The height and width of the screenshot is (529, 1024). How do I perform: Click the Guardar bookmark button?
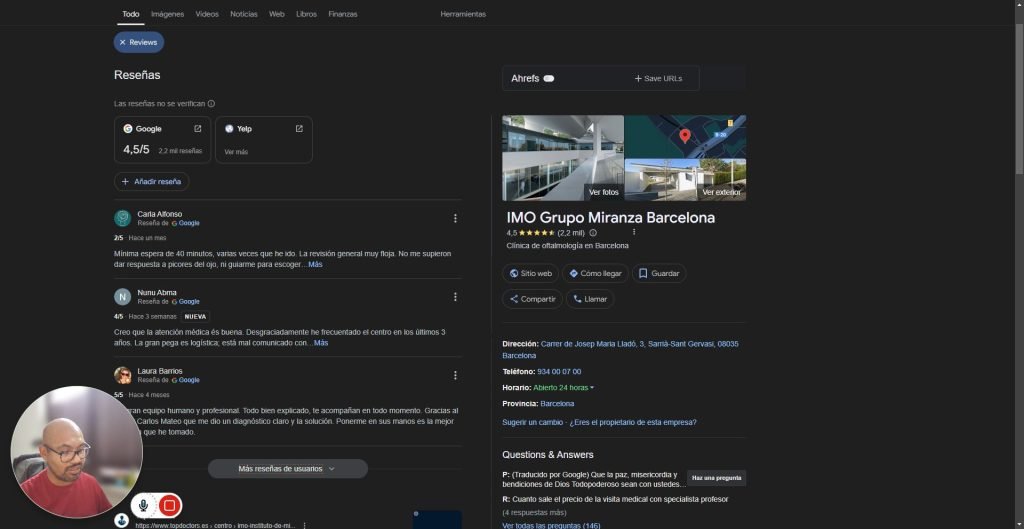pos(659,274)
